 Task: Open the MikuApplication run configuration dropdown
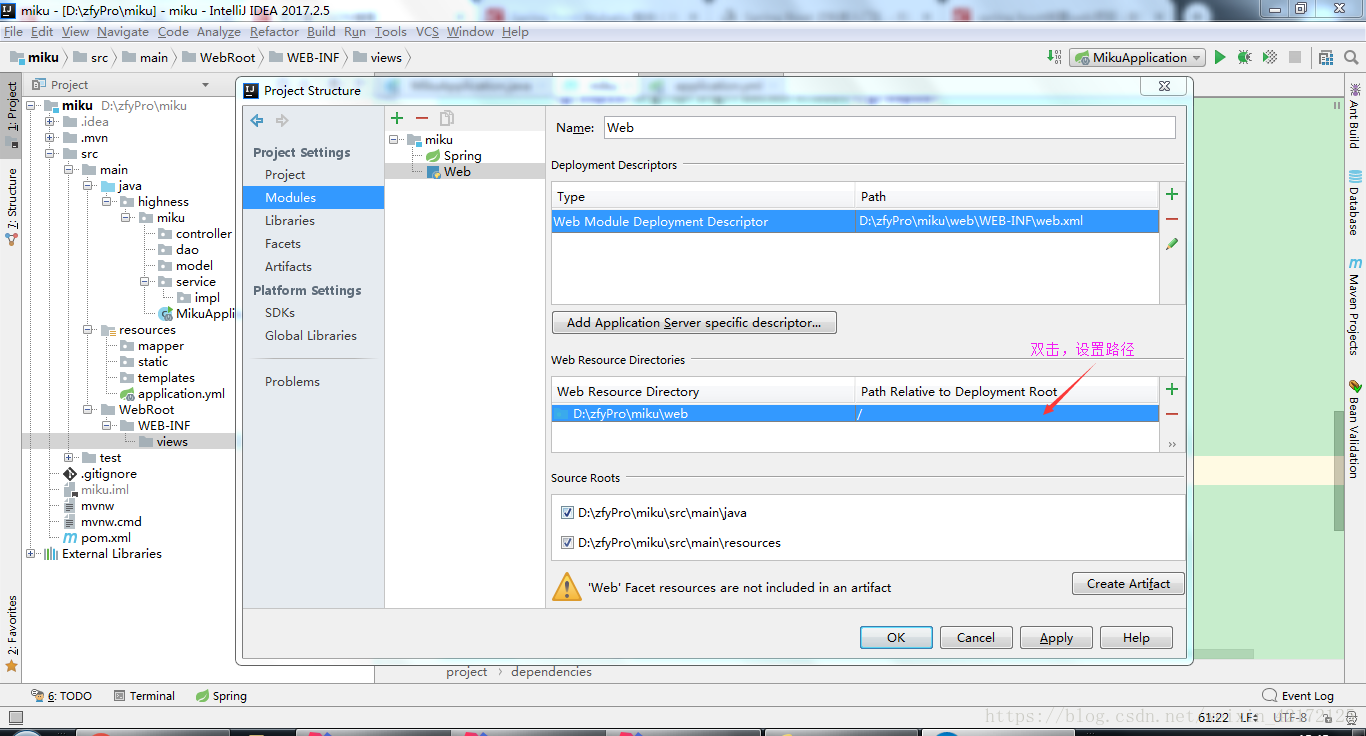click(1137, 58)
